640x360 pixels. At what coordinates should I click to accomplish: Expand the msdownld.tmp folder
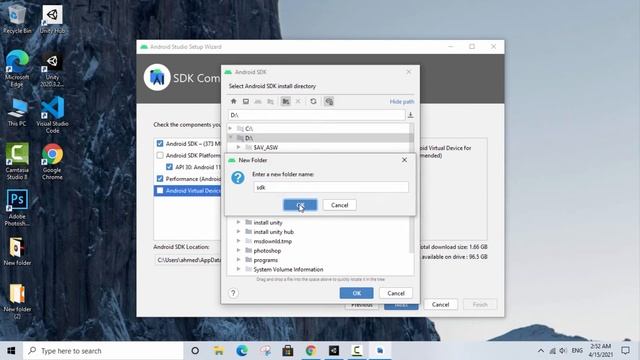point(239,241)
